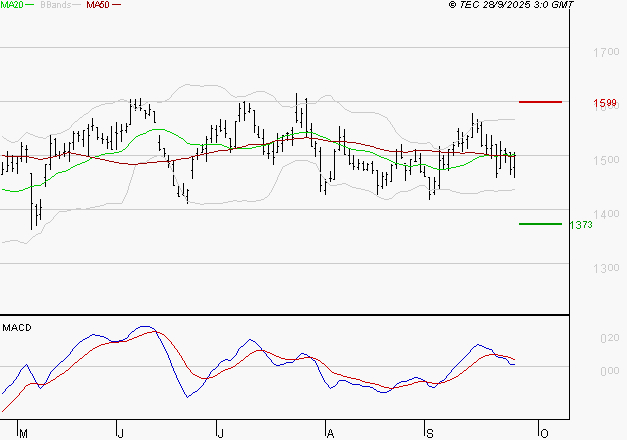Click the 1373 support price label

[x=582, y=225]
